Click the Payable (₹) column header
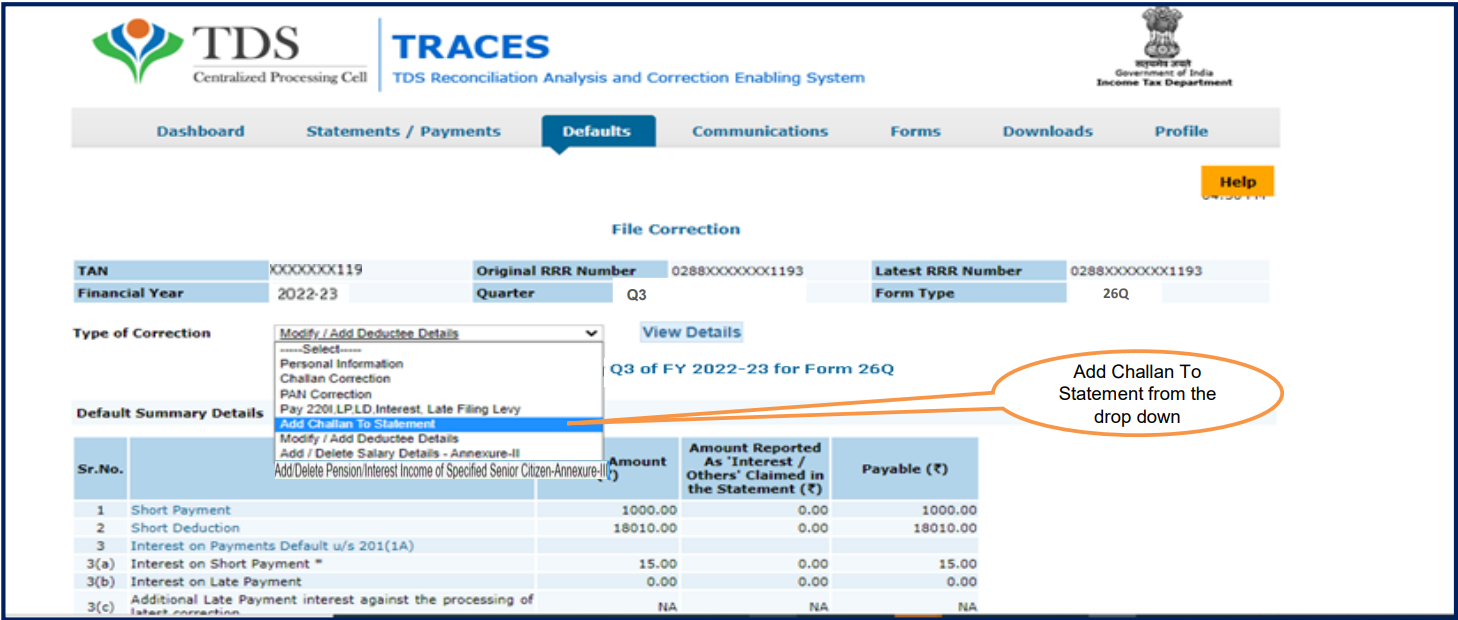The width and height of the screenshot is (1458, 620). [x=905, y=469]
